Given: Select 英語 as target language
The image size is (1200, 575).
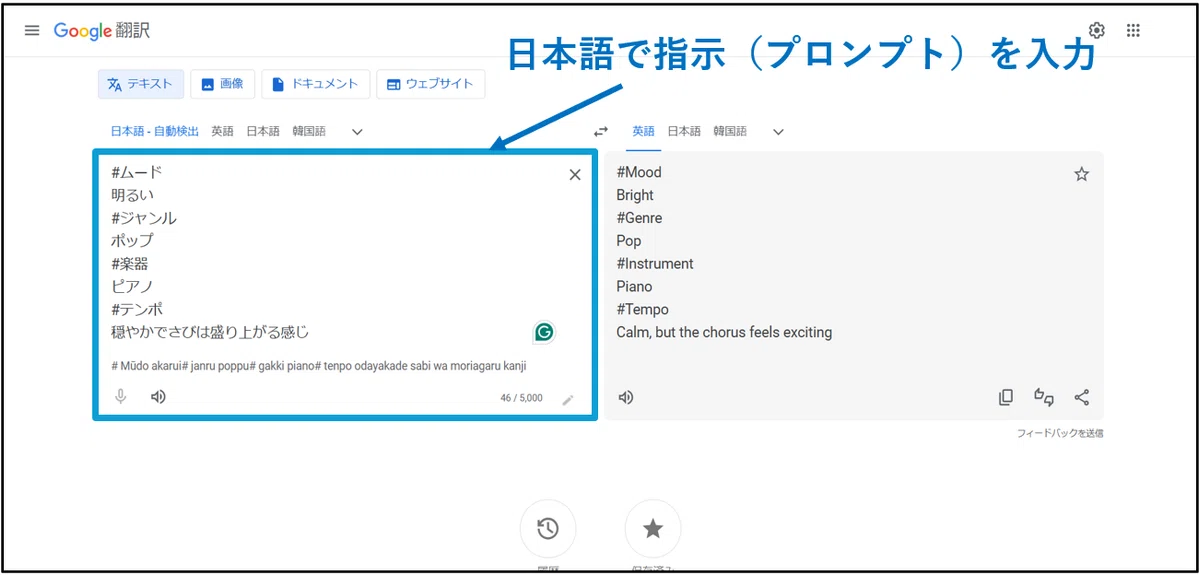Looking at the screenshot, I should 643,131.
